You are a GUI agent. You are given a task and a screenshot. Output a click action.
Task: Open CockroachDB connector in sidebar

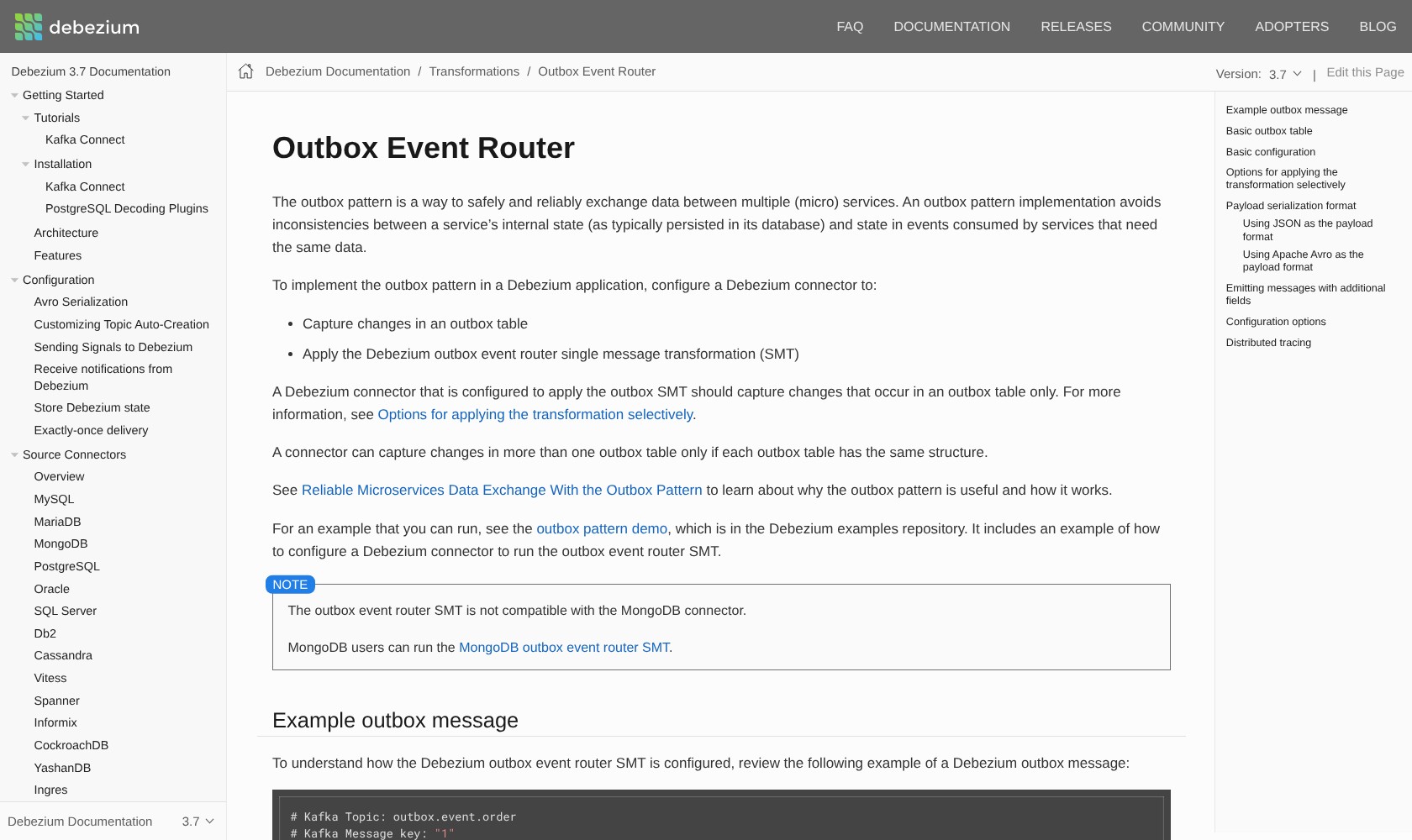(71, 745)
